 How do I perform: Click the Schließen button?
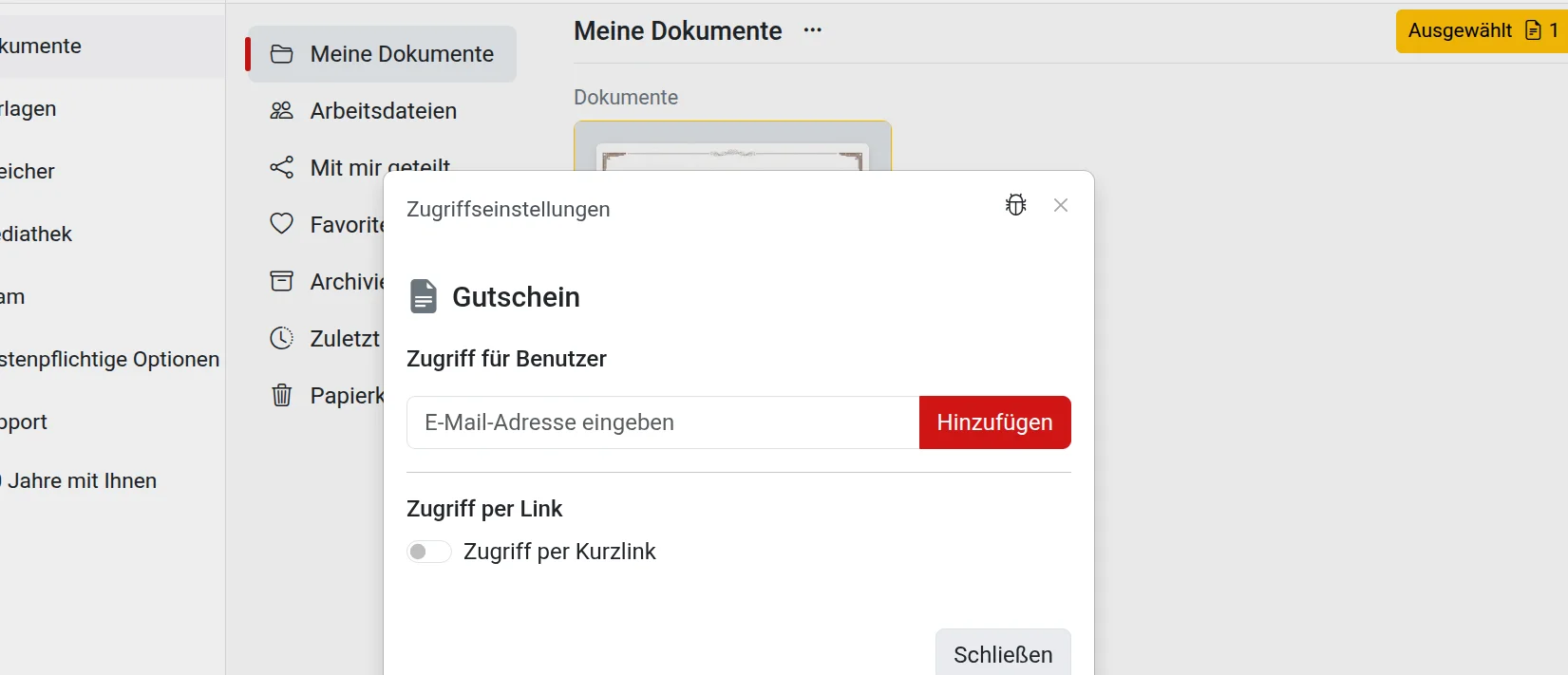coord(1003,653)
